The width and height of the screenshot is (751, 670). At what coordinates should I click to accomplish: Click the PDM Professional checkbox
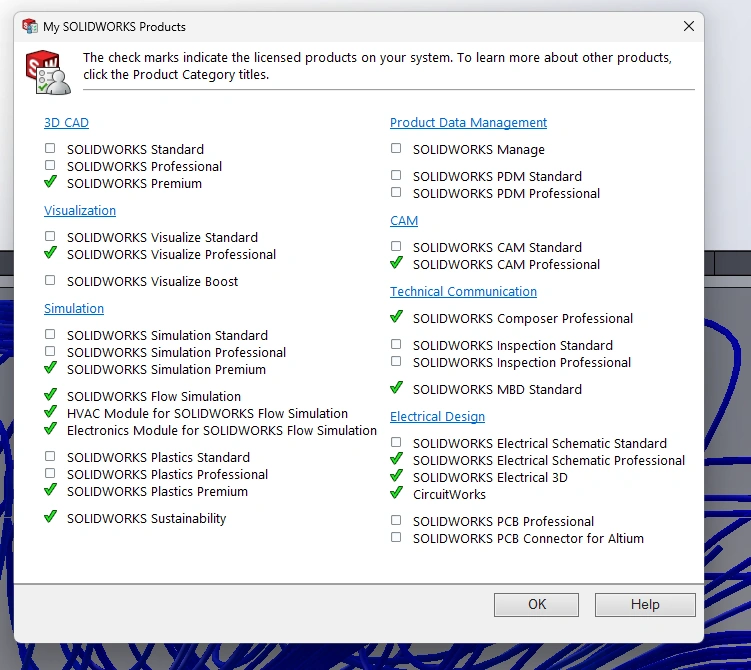(396, 192)
